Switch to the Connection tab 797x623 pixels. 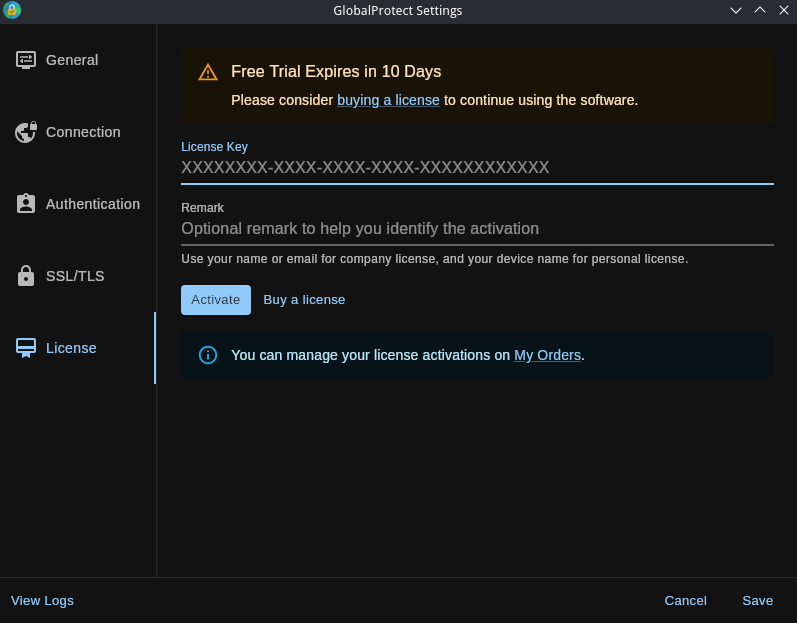pos(83,132)
